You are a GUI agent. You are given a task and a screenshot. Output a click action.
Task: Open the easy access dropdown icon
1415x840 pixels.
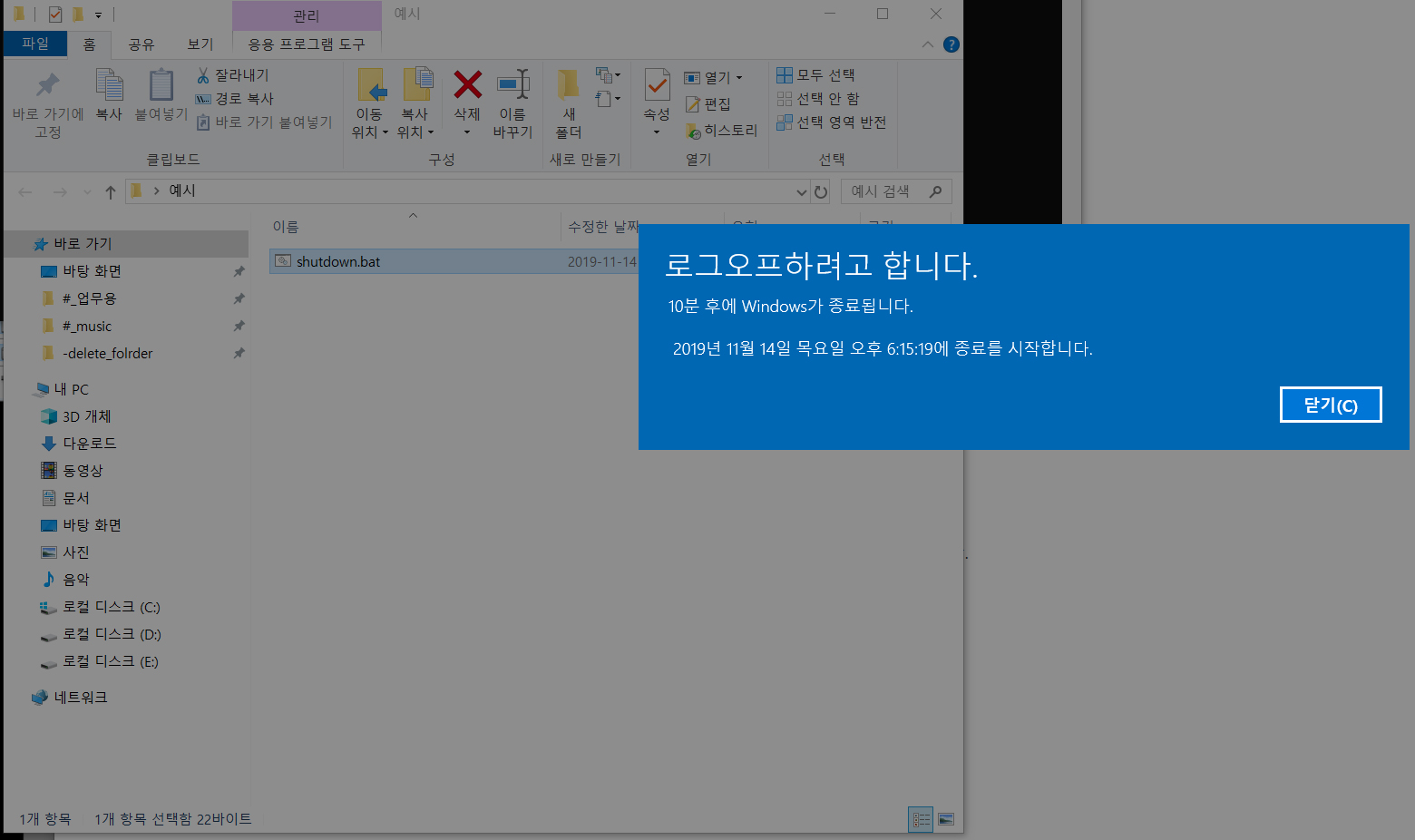pos(608,99)
